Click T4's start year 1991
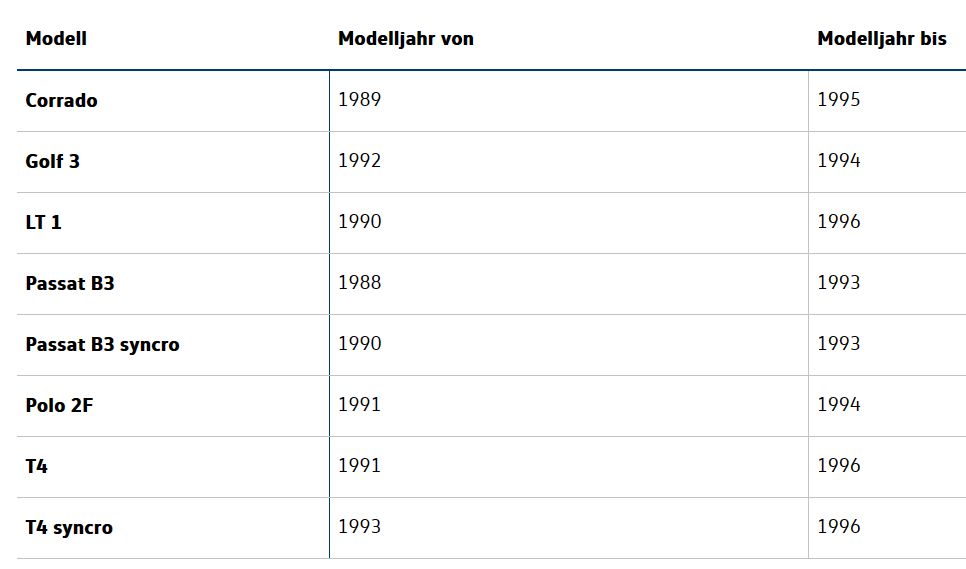Viewport: 966px width, 569px height. 359,466
